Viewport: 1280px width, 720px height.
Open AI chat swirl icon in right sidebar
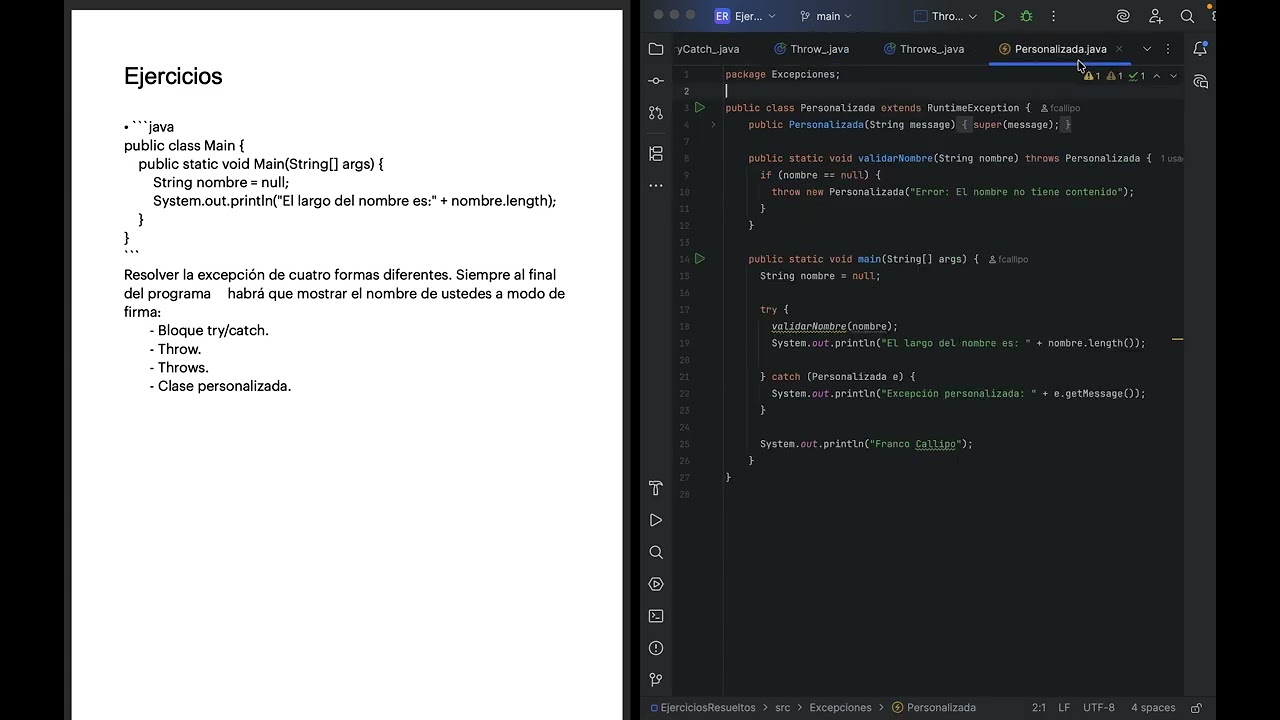(1200, 81)
